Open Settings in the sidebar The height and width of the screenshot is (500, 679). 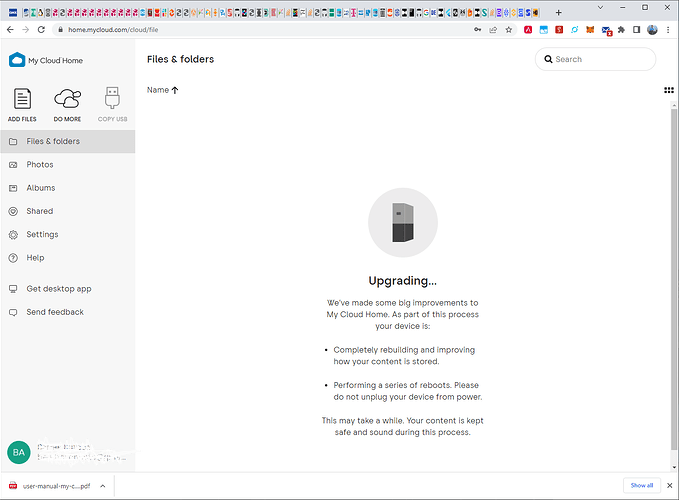tap(68, 235)
